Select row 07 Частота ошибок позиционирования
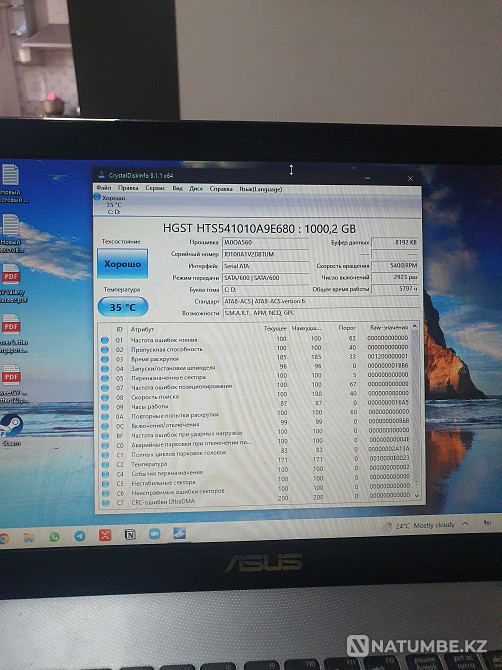Viewport: 502px width, 670px height. (x=255, y=387)
